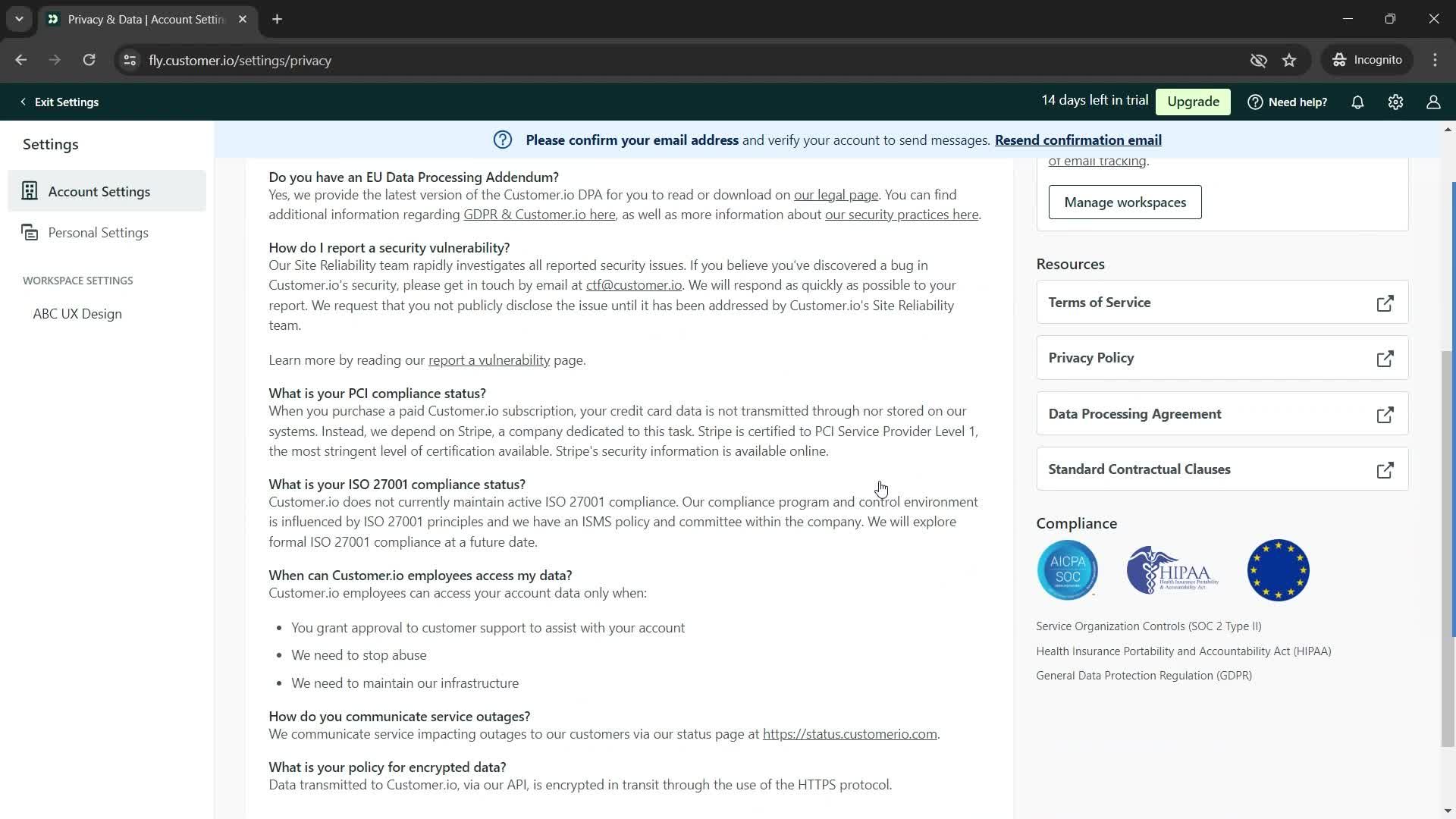Click the Upgrade button in trial banner

click(1193, 101)
